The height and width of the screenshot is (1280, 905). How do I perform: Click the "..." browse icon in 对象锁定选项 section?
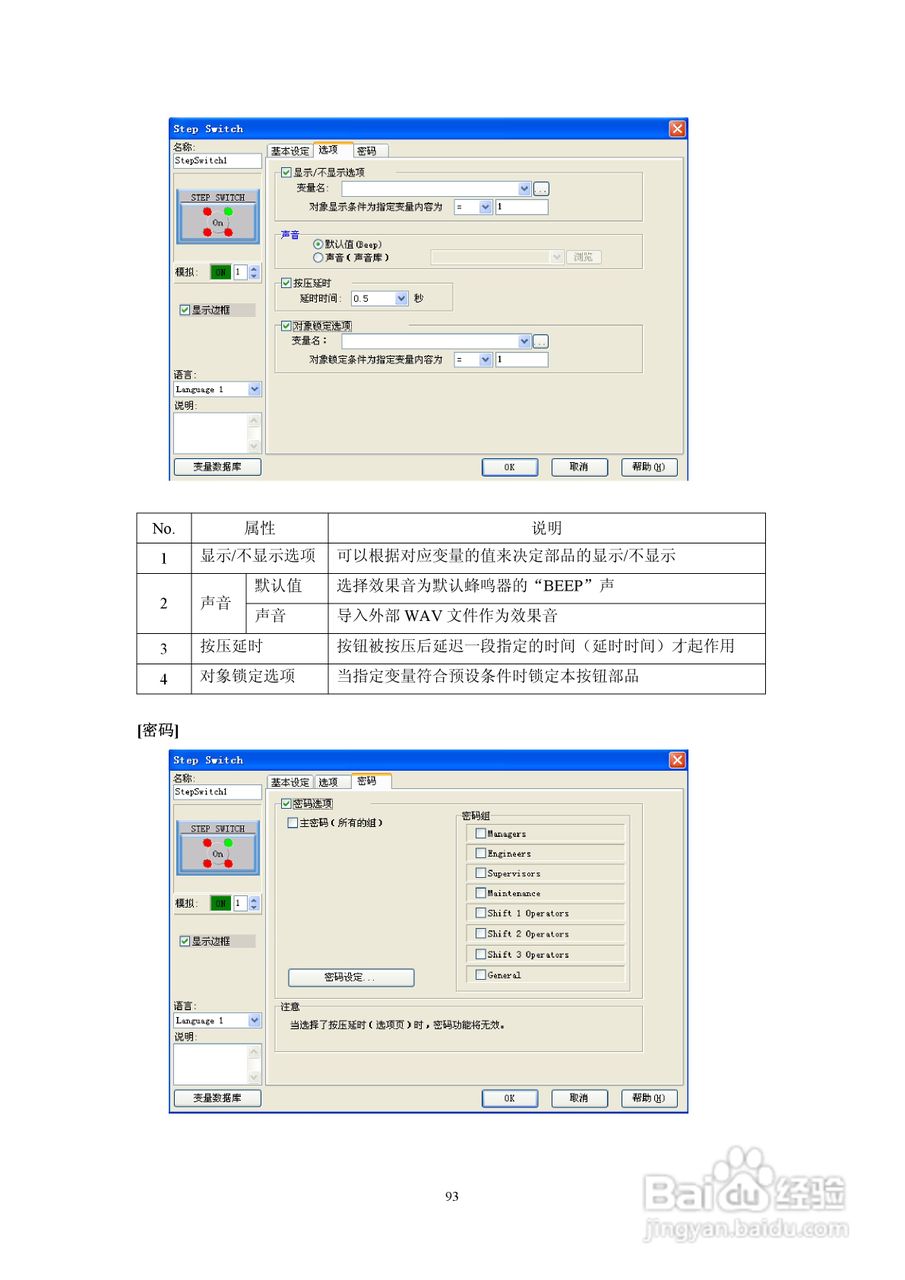[539, 341]
